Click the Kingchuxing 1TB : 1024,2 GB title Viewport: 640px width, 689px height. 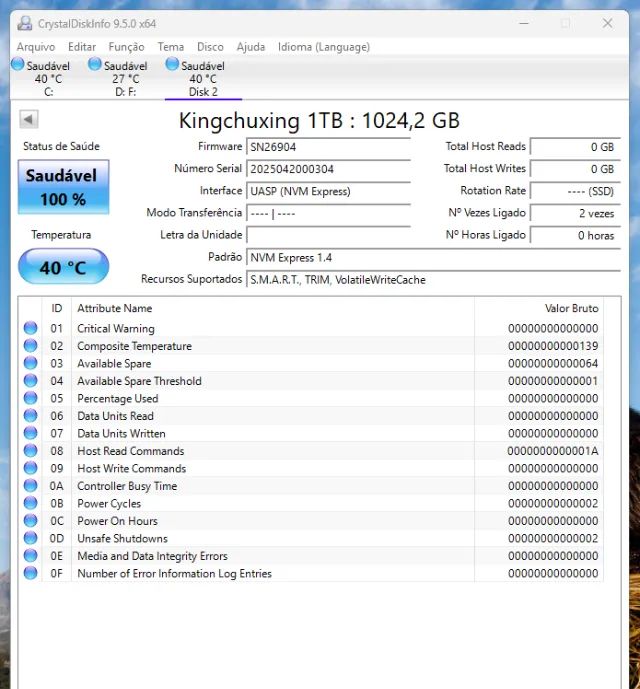click(319, 120)
